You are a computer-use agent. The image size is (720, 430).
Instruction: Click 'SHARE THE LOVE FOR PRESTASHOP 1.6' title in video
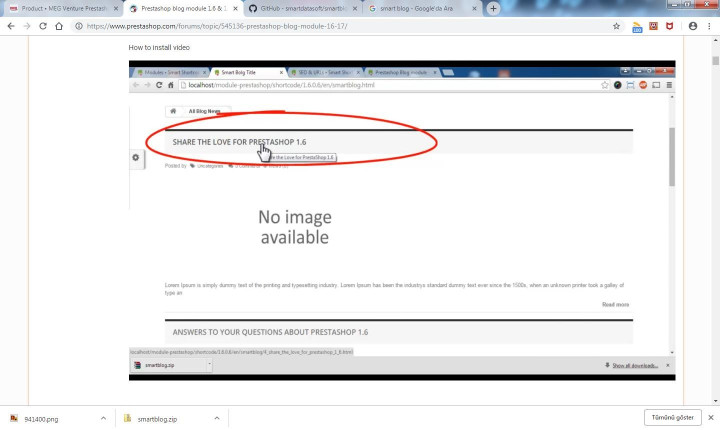(x=239, y=142)
